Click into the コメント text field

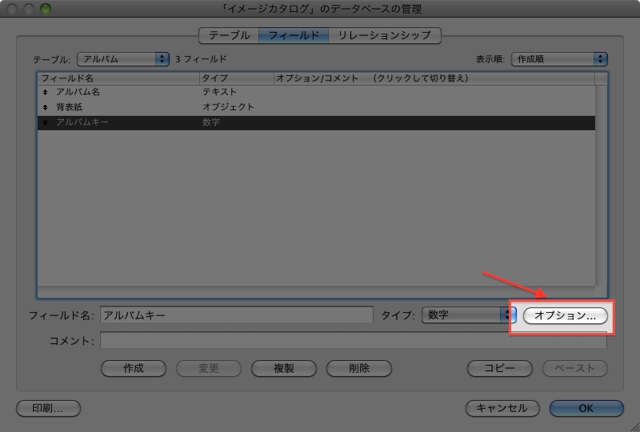pos(353,341)
